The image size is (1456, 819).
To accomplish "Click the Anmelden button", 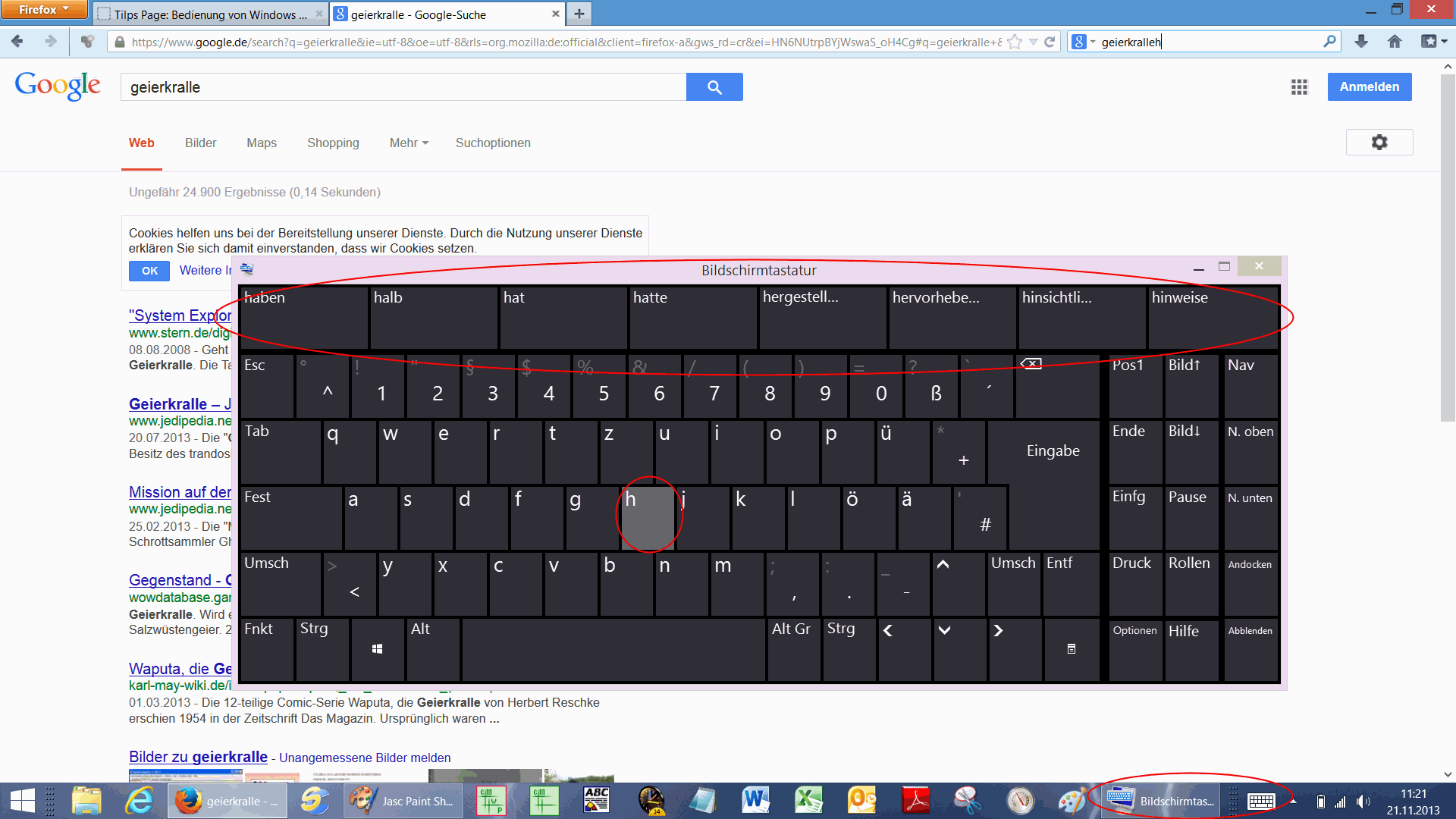I will point(1369,87).
